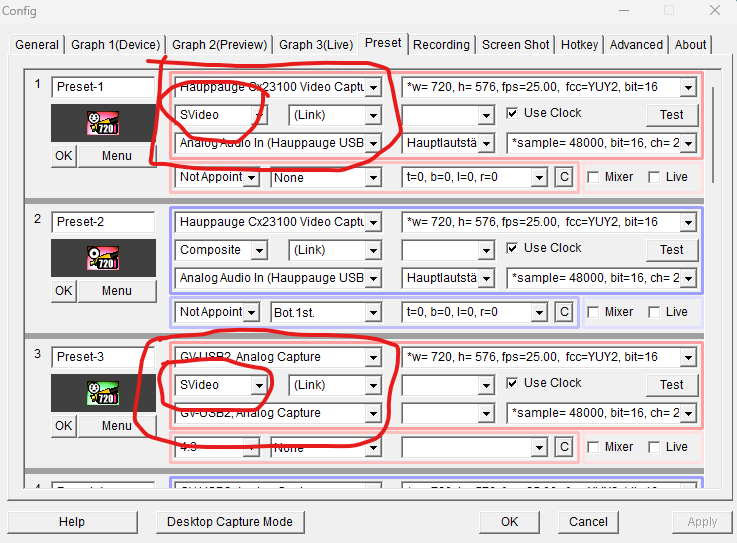Open Preset-2 Hauptlautstä volume dropdown
Screen dimensions: 737x543
coord(486,278)
